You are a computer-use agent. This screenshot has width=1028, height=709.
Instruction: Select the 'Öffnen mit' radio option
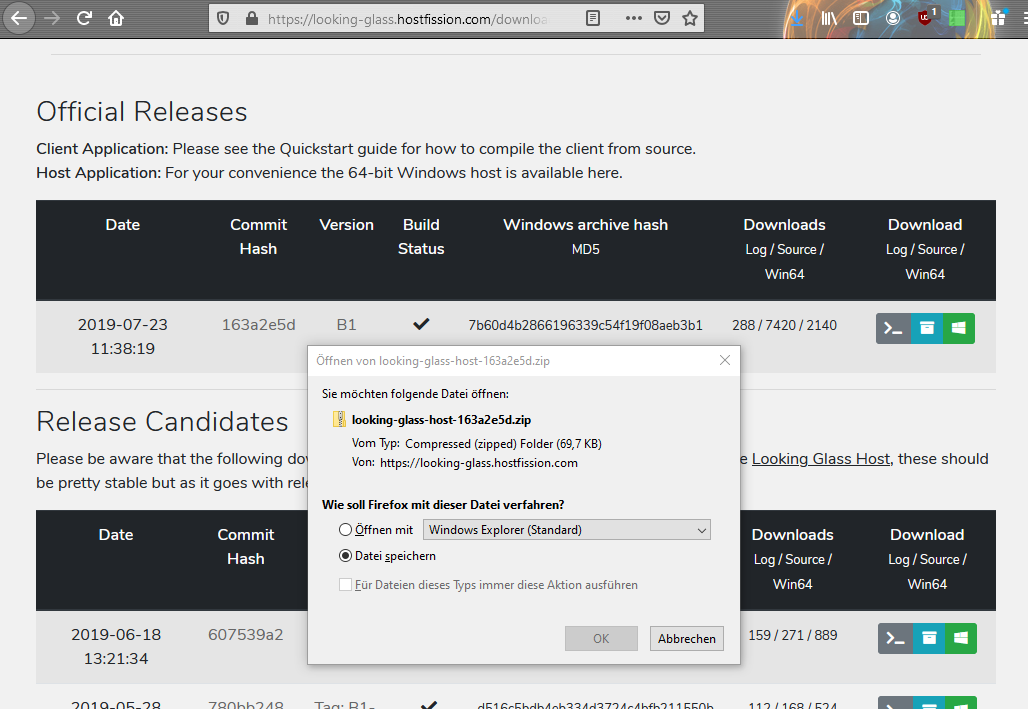point(345,529)
